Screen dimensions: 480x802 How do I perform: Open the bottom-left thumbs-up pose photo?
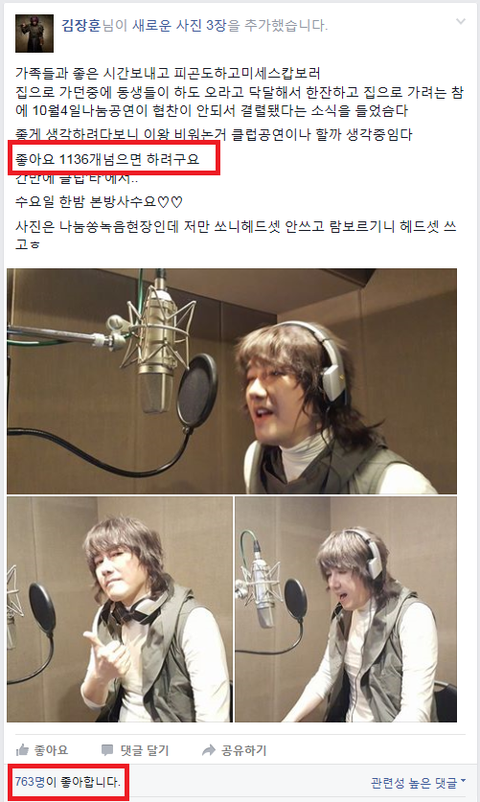point(120,609)
